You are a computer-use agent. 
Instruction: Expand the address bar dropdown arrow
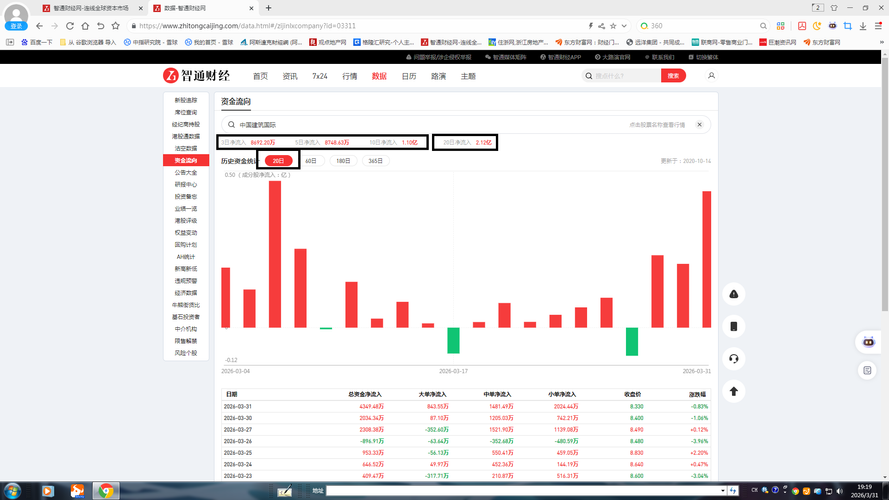click(x=624, y=26)
